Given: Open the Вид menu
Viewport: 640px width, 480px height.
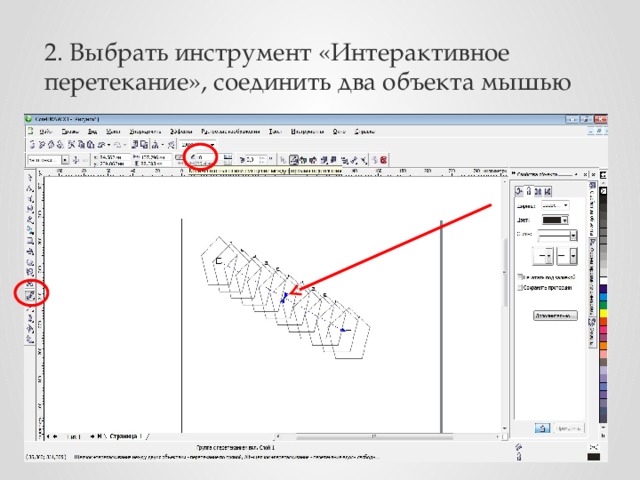Looking at the screenshot, I should pos(92,132).
